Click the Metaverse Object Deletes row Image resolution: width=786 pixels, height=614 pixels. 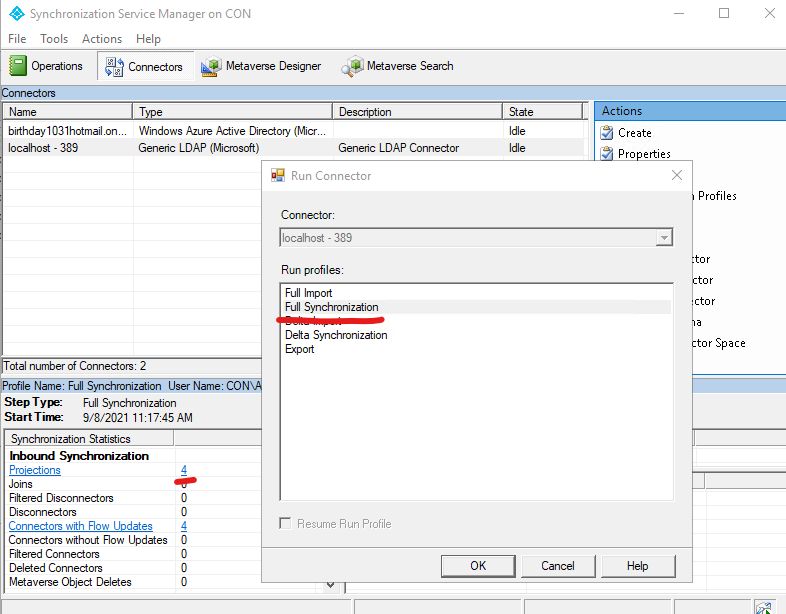(70, 582)
